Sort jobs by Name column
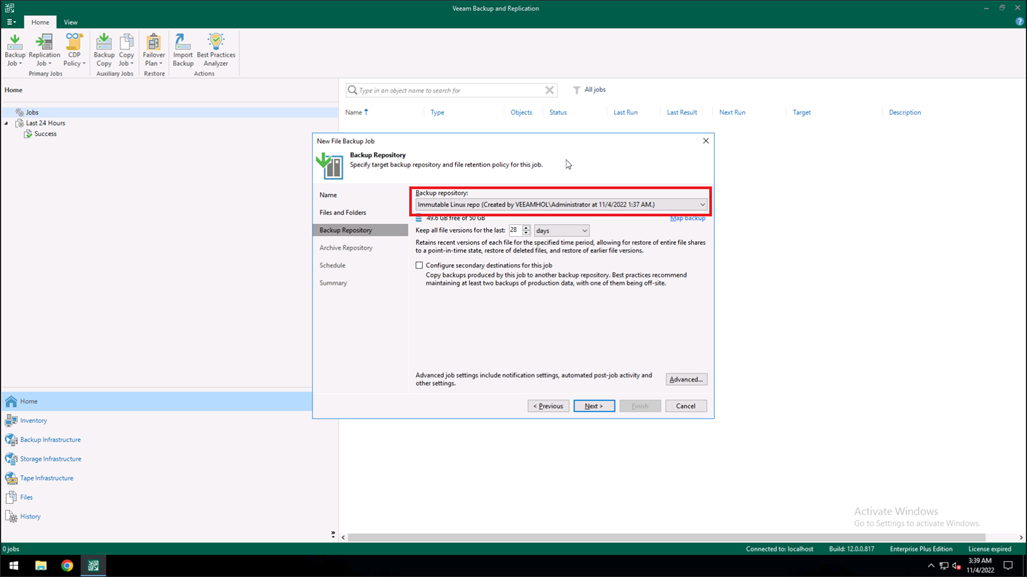 coord(354,113)
